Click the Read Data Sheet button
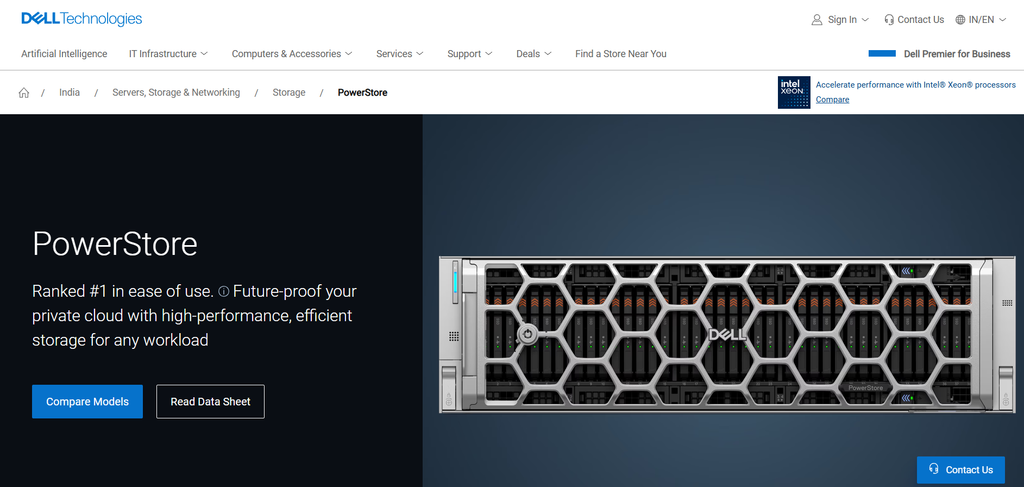The width and height of the screenshot is (1024, 487). 210,401
